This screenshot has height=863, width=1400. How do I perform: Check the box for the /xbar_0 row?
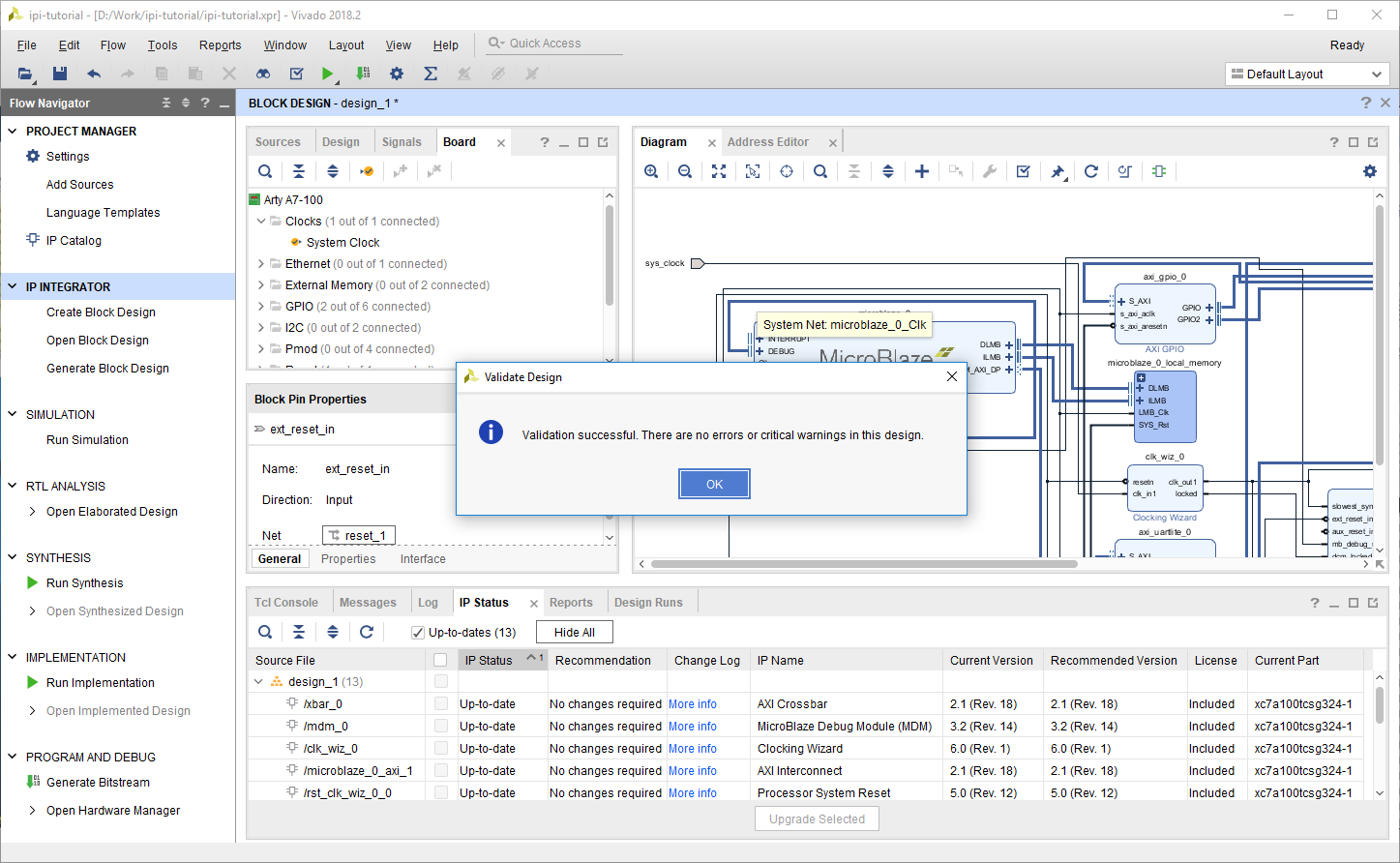point(441,704)
